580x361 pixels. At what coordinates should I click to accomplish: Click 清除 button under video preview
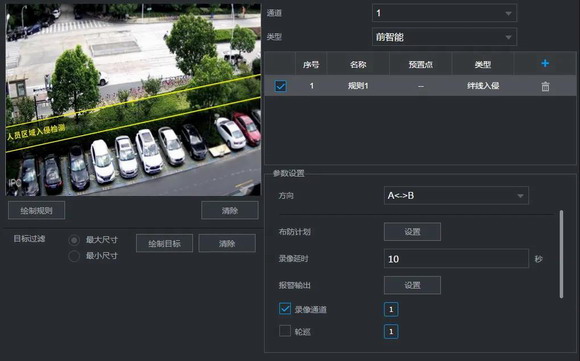[x=230, y=210]
